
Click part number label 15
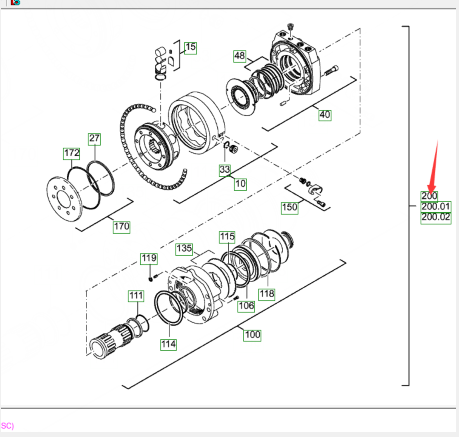coord(190,48)
